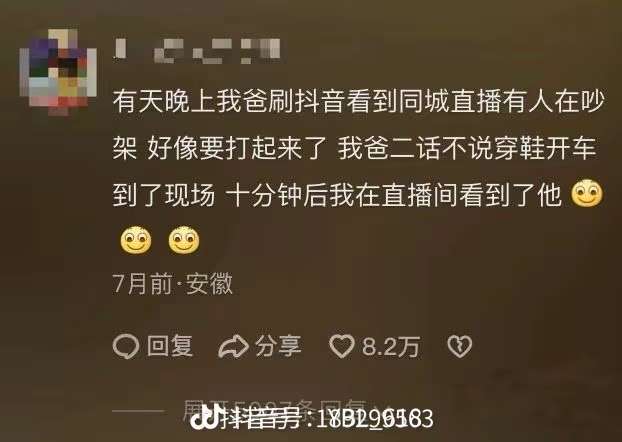Image resolution: width=622 pixels, height=442 pixels.
Task: Select the comment line starting 有天晚上我爸
Action: pyautogui.click(x=359, y=101)
